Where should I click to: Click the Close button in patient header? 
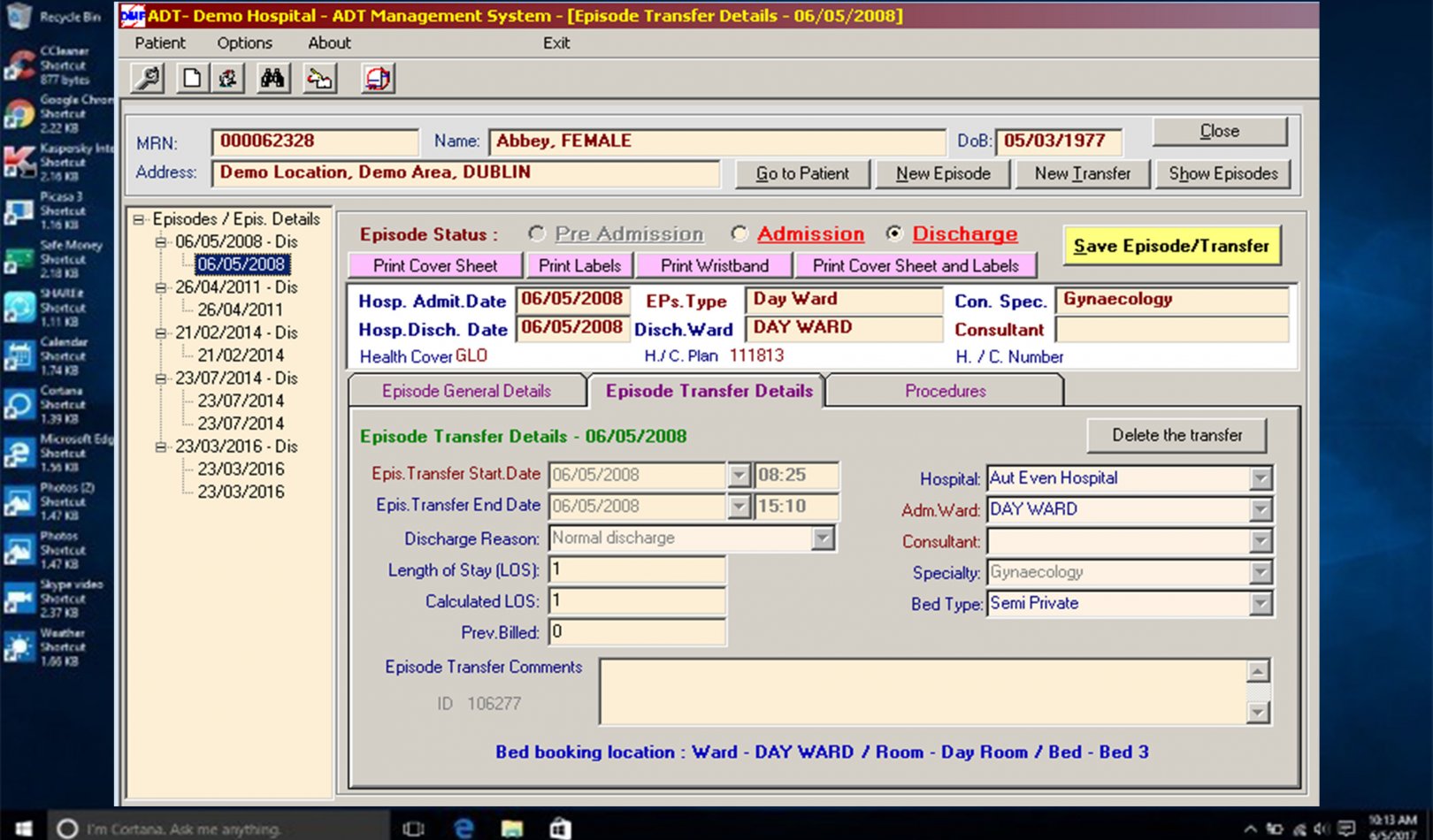(1219, 131)
